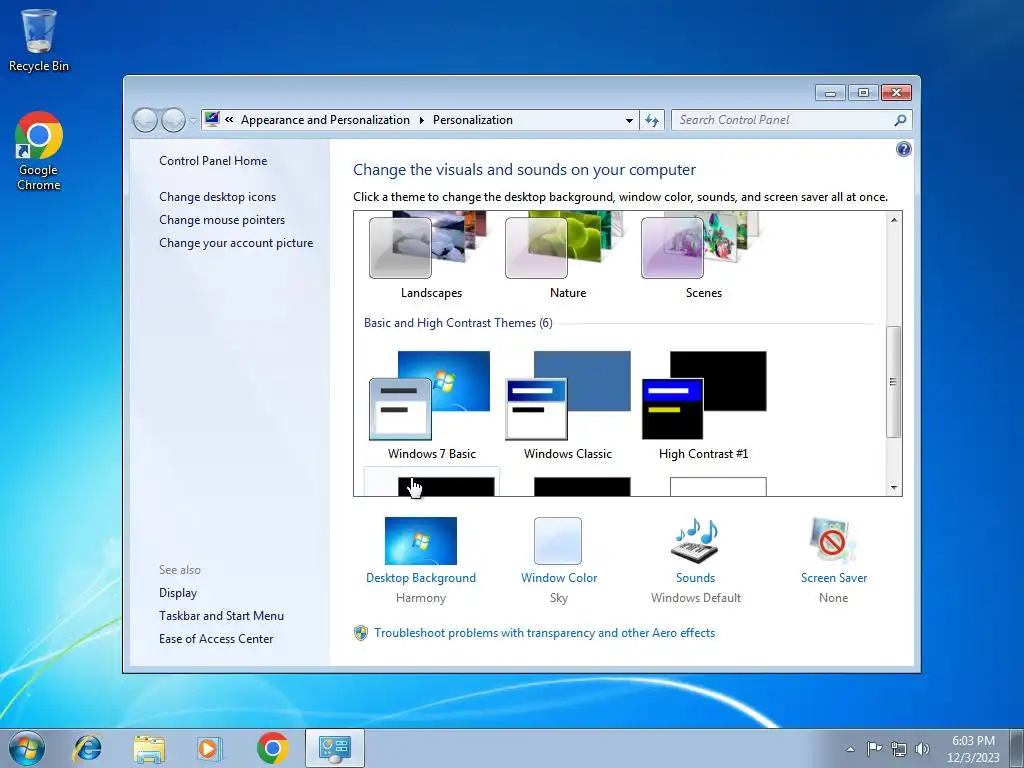Click the volume speaker tray icon
The height and width of the screenshot is (768, 1024).
click(x=922, y=749)
